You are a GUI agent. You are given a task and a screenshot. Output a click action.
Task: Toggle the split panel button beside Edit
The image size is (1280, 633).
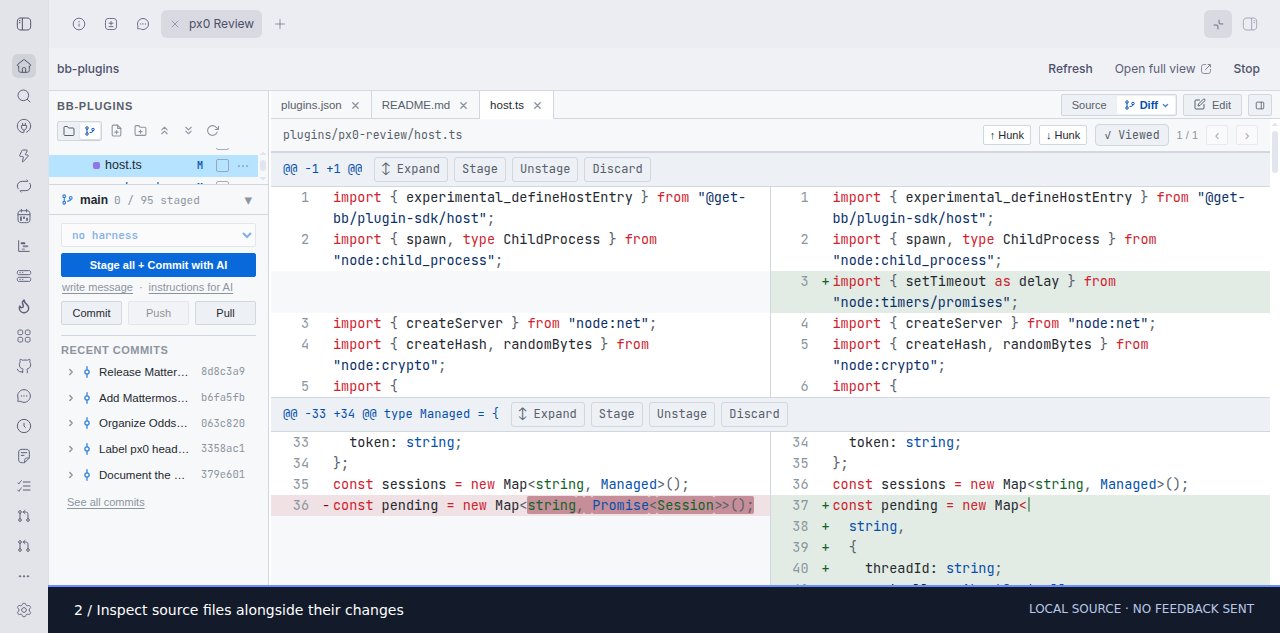[x=1260, y=105]
